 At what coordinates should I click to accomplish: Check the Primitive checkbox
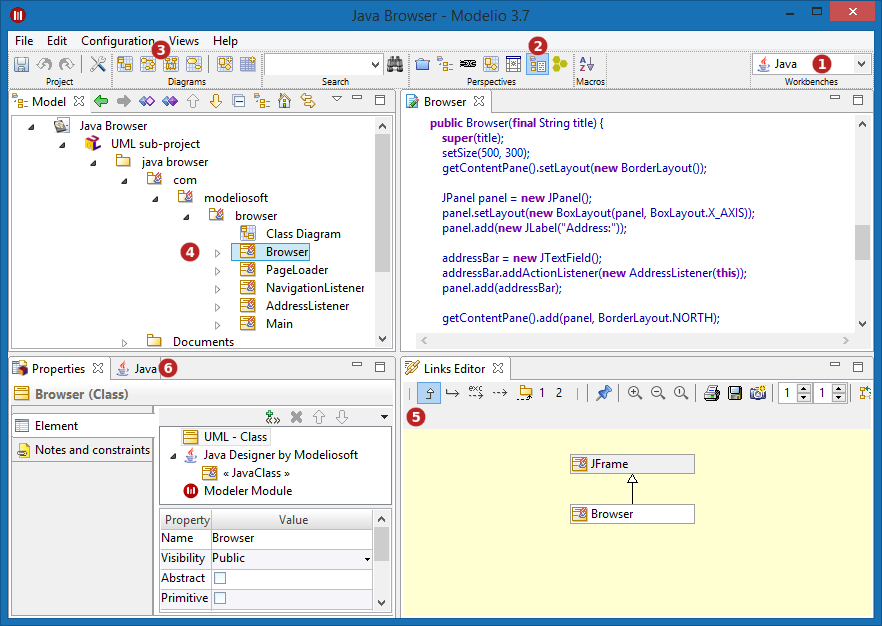click(x=220, y=597)
